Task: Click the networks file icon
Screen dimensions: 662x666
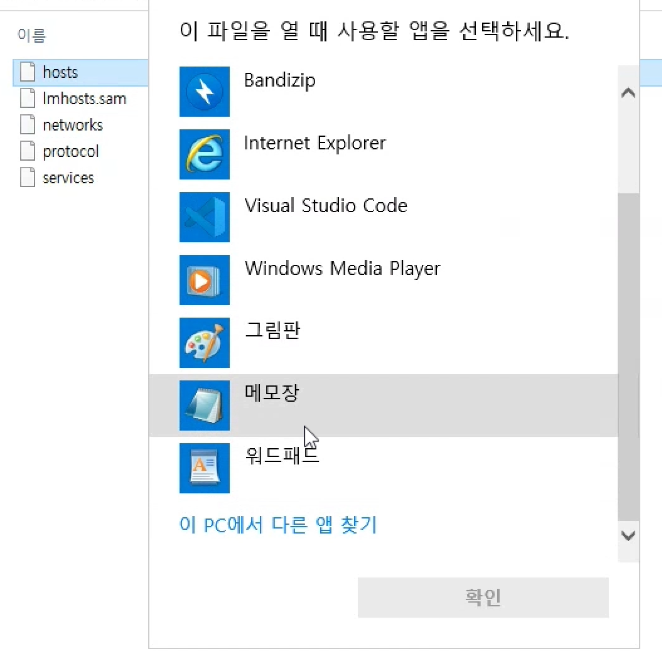Action: pyautogui.click(x=28, y=125)
